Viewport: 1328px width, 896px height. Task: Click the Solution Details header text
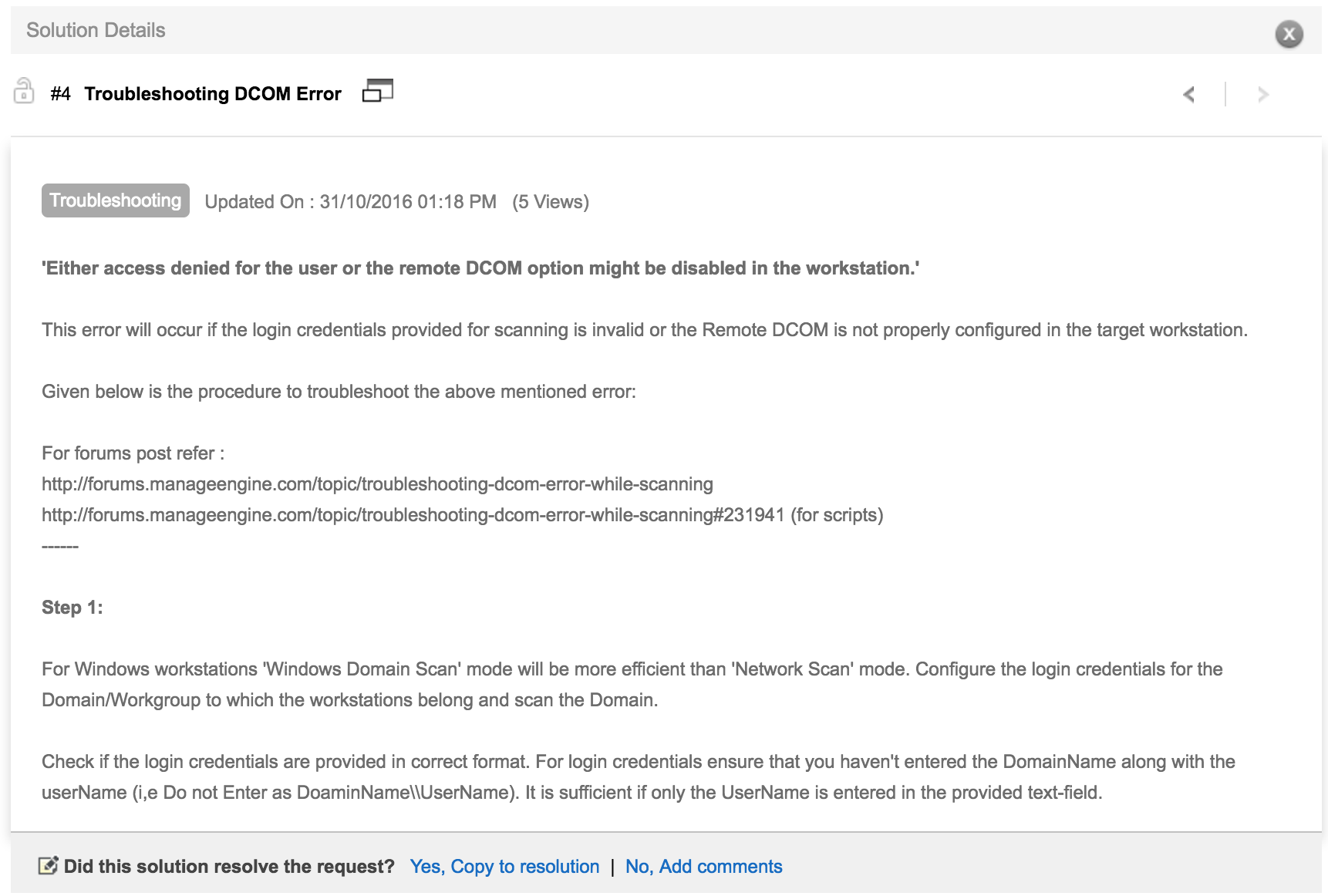coord(96,30)
